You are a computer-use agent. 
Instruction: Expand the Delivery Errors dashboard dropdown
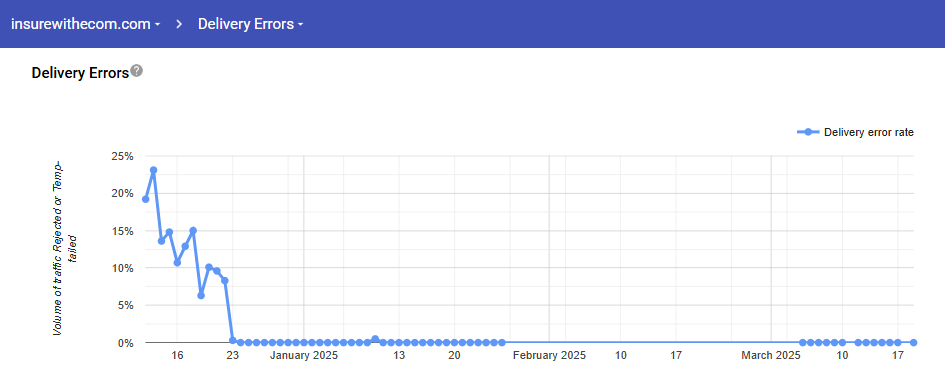[x=251, y=24]
